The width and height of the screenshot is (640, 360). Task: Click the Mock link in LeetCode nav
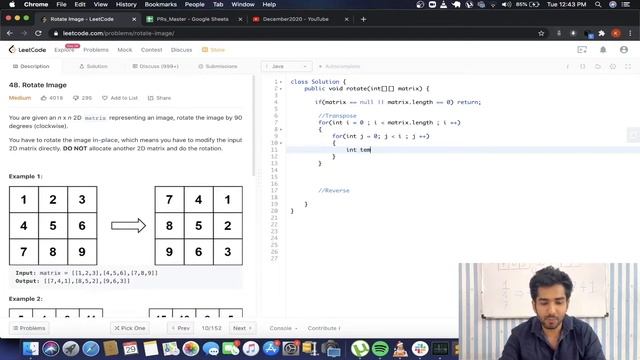[x=125, y=50]
